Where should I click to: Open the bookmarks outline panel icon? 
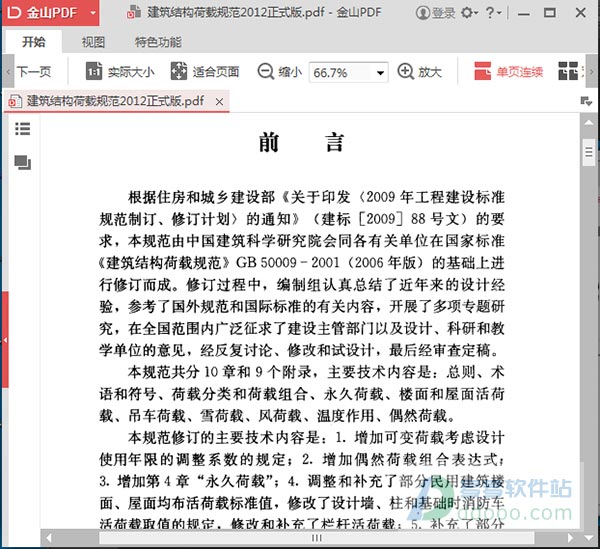click(x=23, y=129)
